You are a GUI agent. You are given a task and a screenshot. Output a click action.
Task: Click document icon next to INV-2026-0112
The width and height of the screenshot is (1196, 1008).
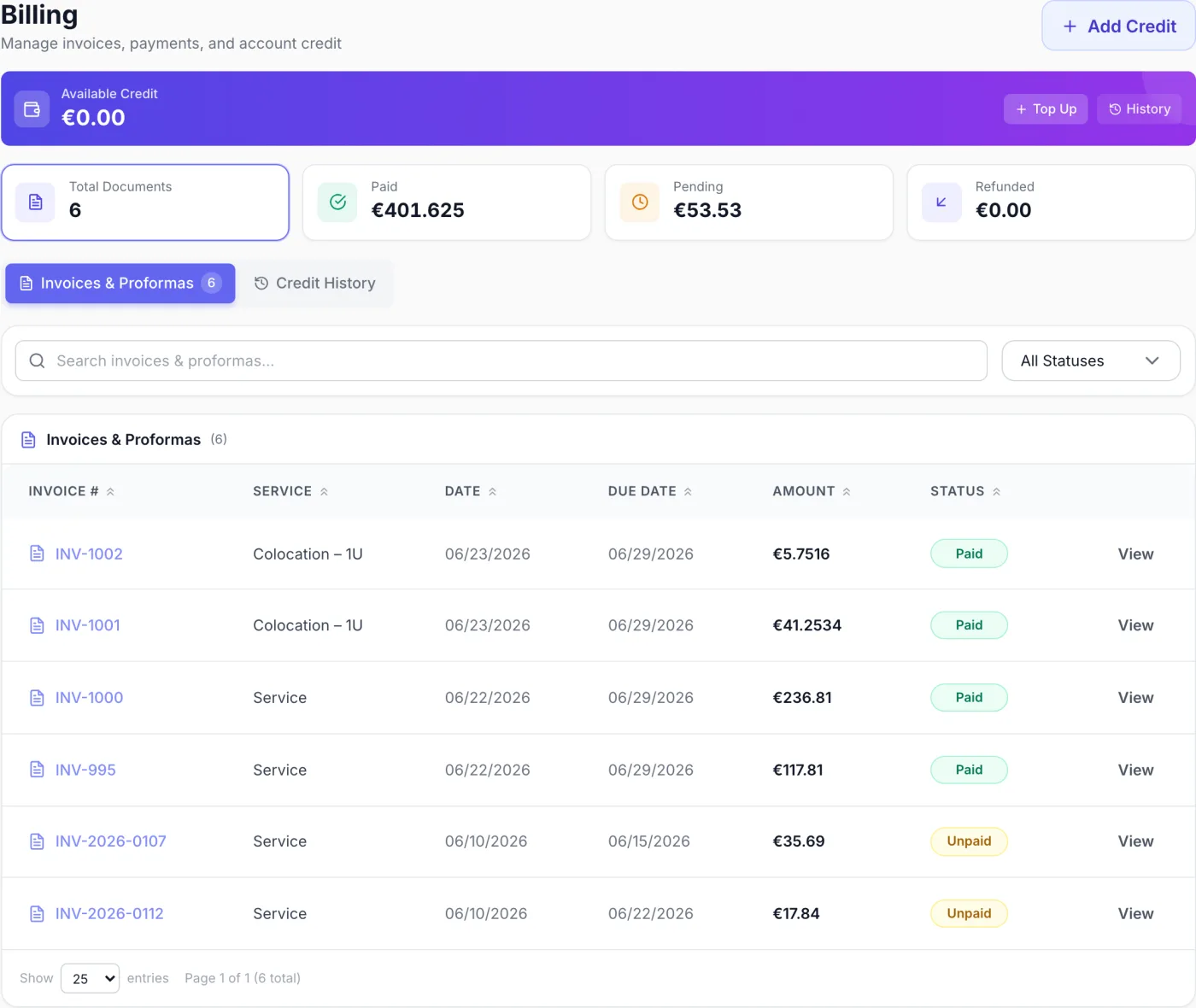click(x=37, y=914)
